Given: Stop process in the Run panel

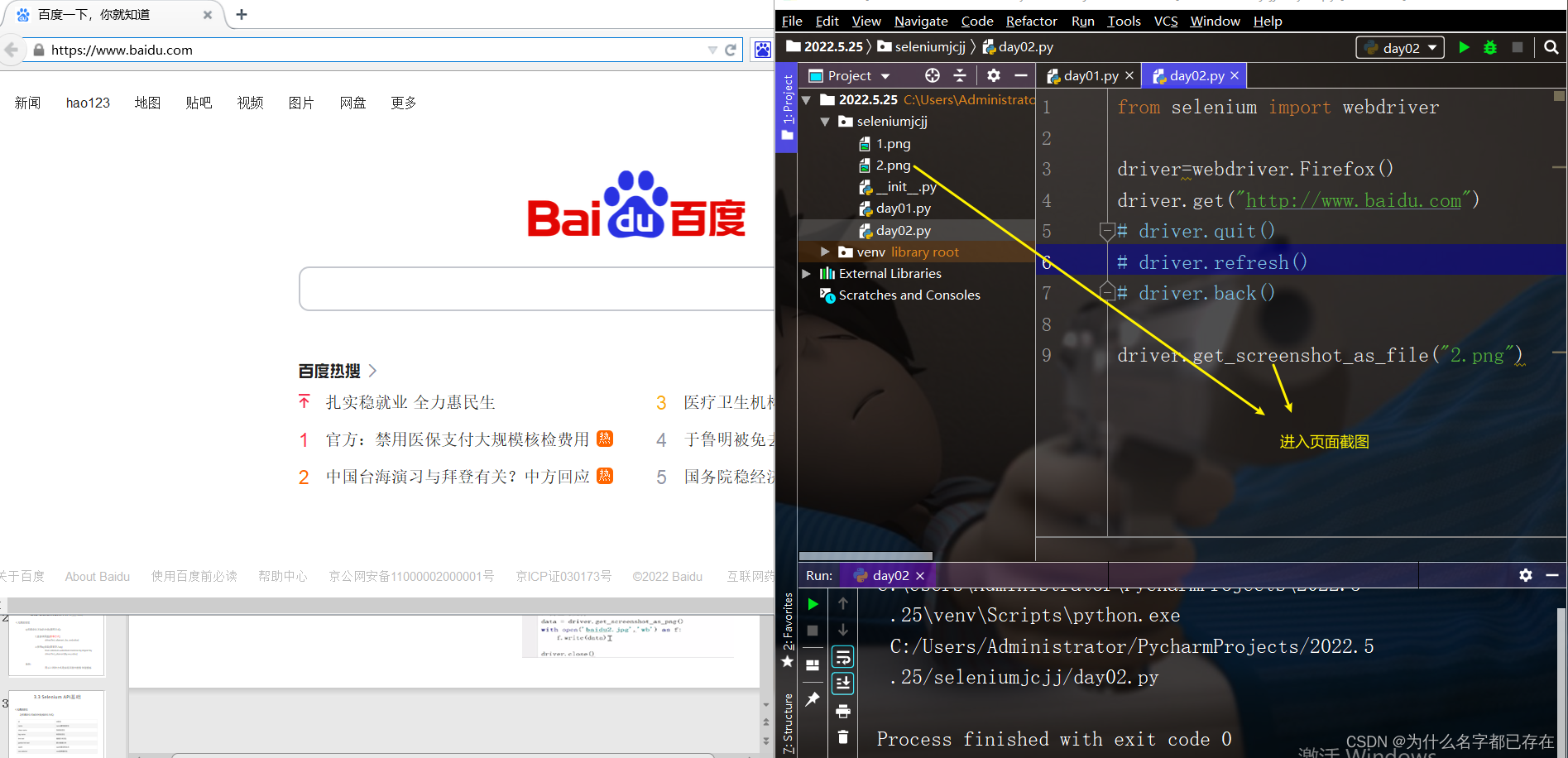Looking at the screenshot, I should click(x=813, y=631).
